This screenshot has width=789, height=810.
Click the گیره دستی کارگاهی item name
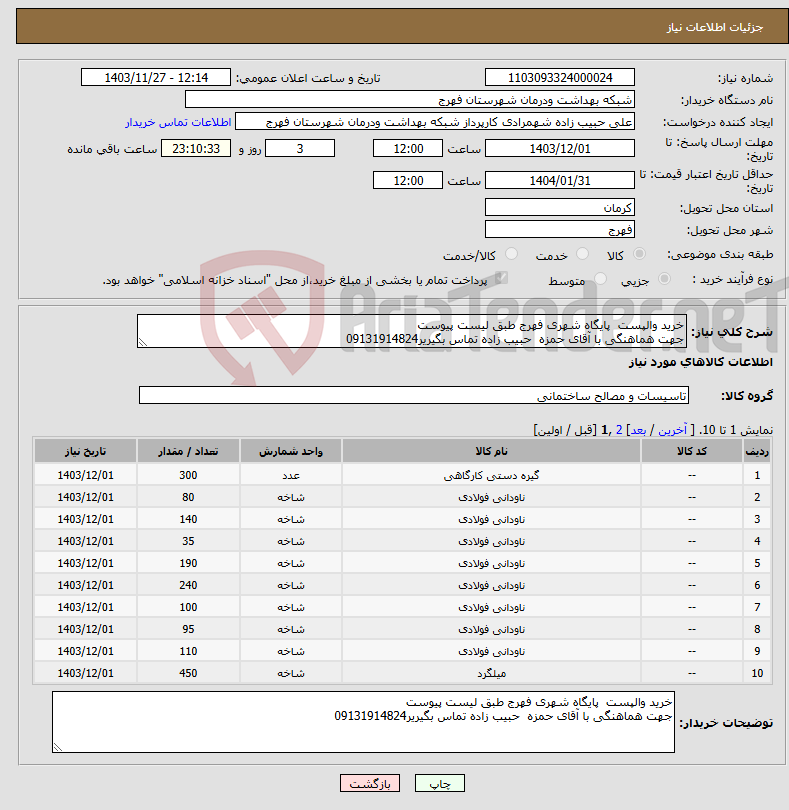coord(491,475)
